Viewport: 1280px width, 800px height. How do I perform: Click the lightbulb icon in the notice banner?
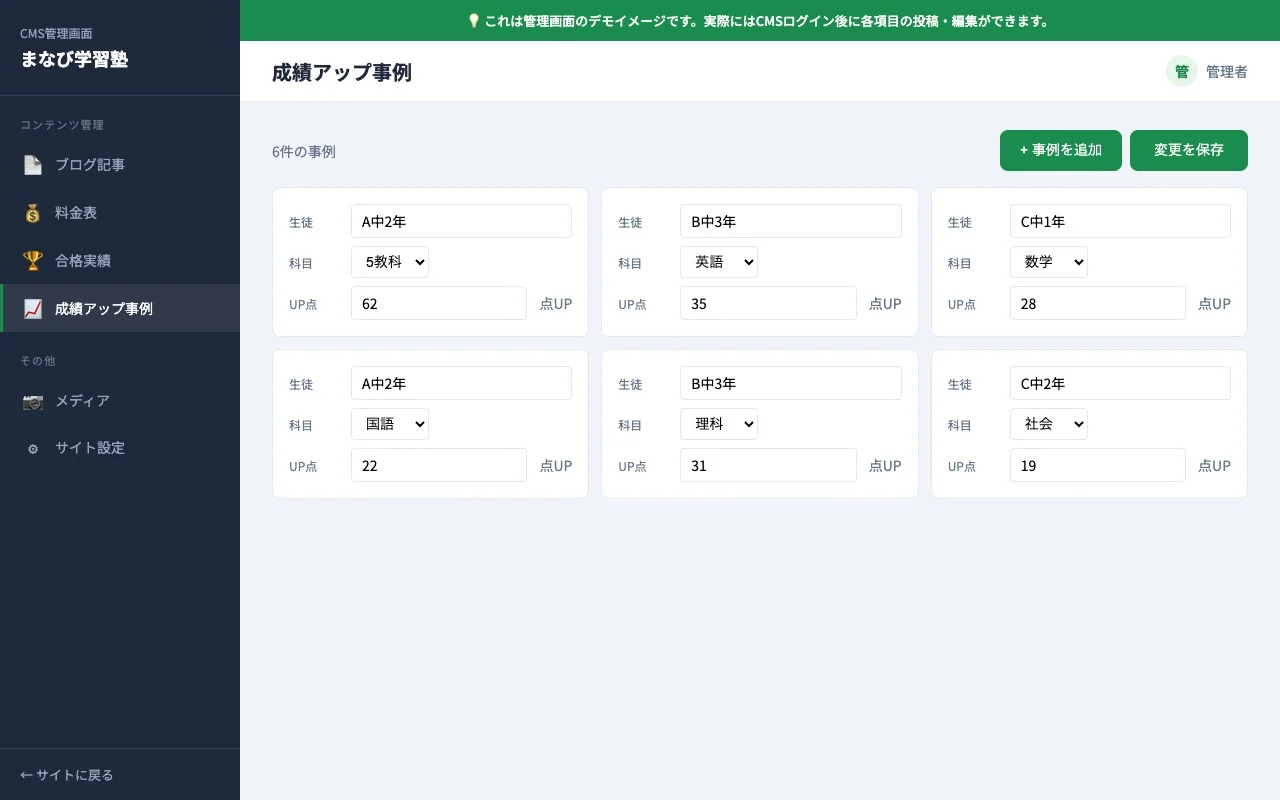coord(474,20)
